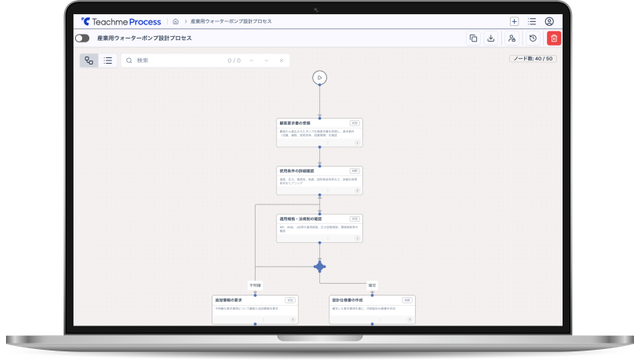Open the list menu icon in top bar

click(532, 21)
